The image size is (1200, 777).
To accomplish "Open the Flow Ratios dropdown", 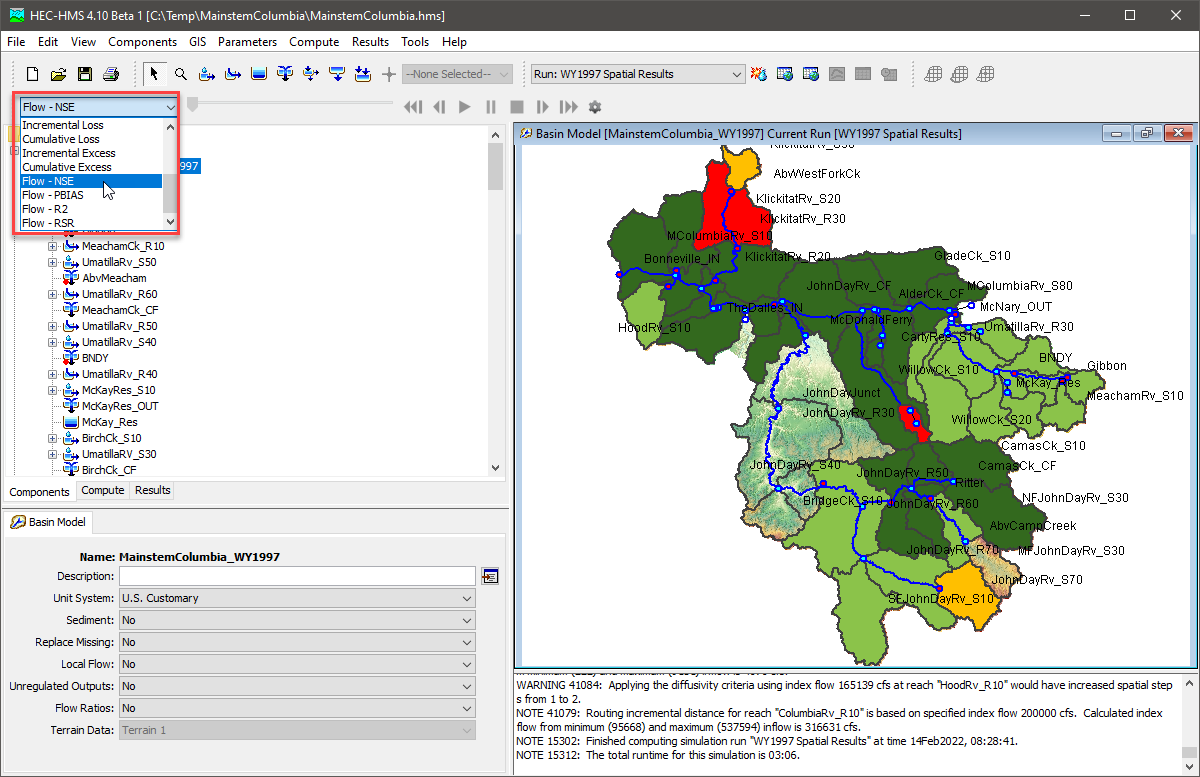I will [x=297, y=708].
